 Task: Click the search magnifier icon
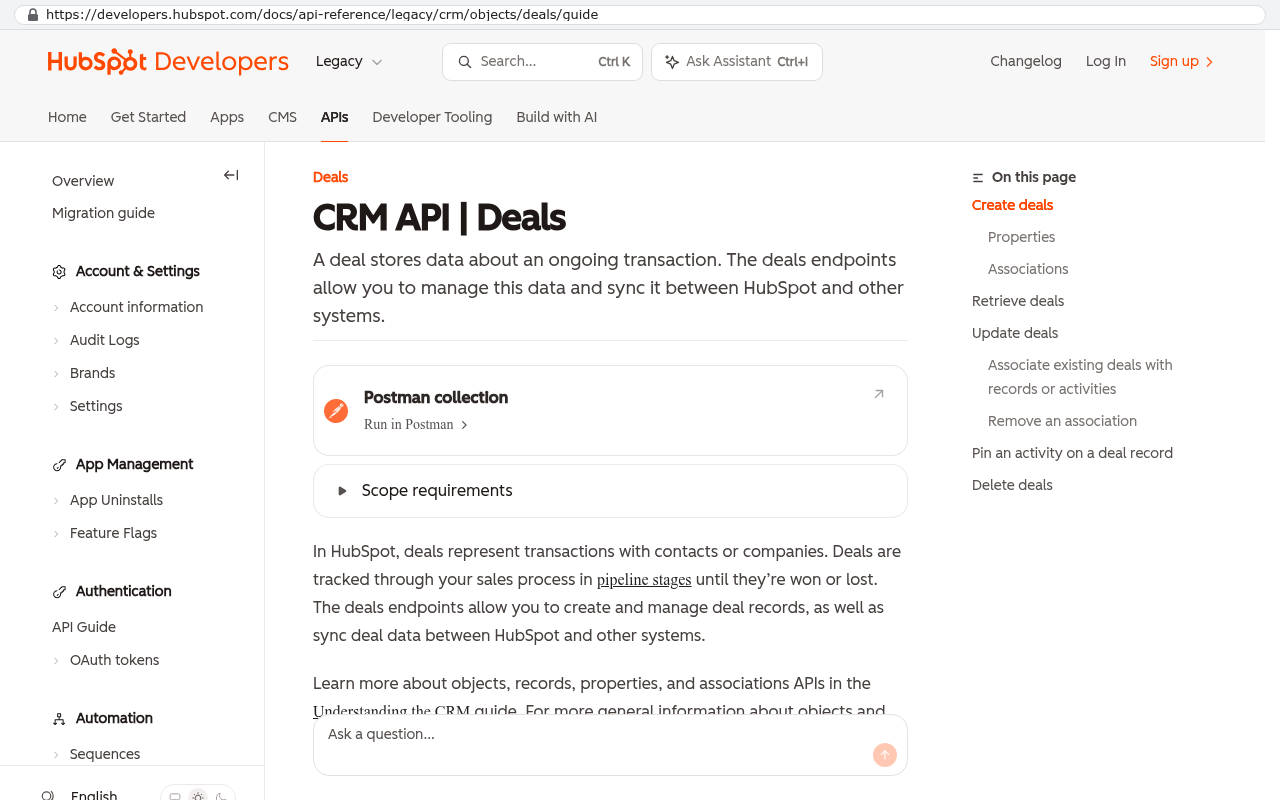(465, 62)
